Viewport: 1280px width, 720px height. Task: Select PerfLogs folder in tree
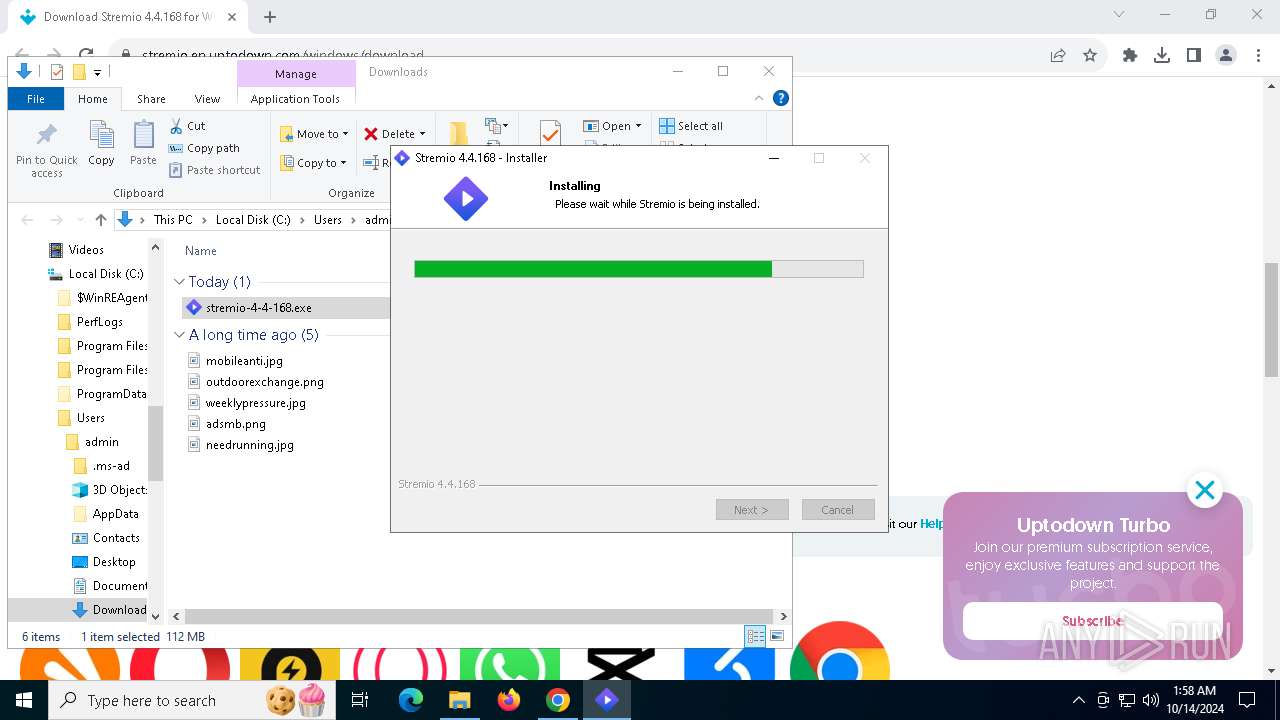100,322
